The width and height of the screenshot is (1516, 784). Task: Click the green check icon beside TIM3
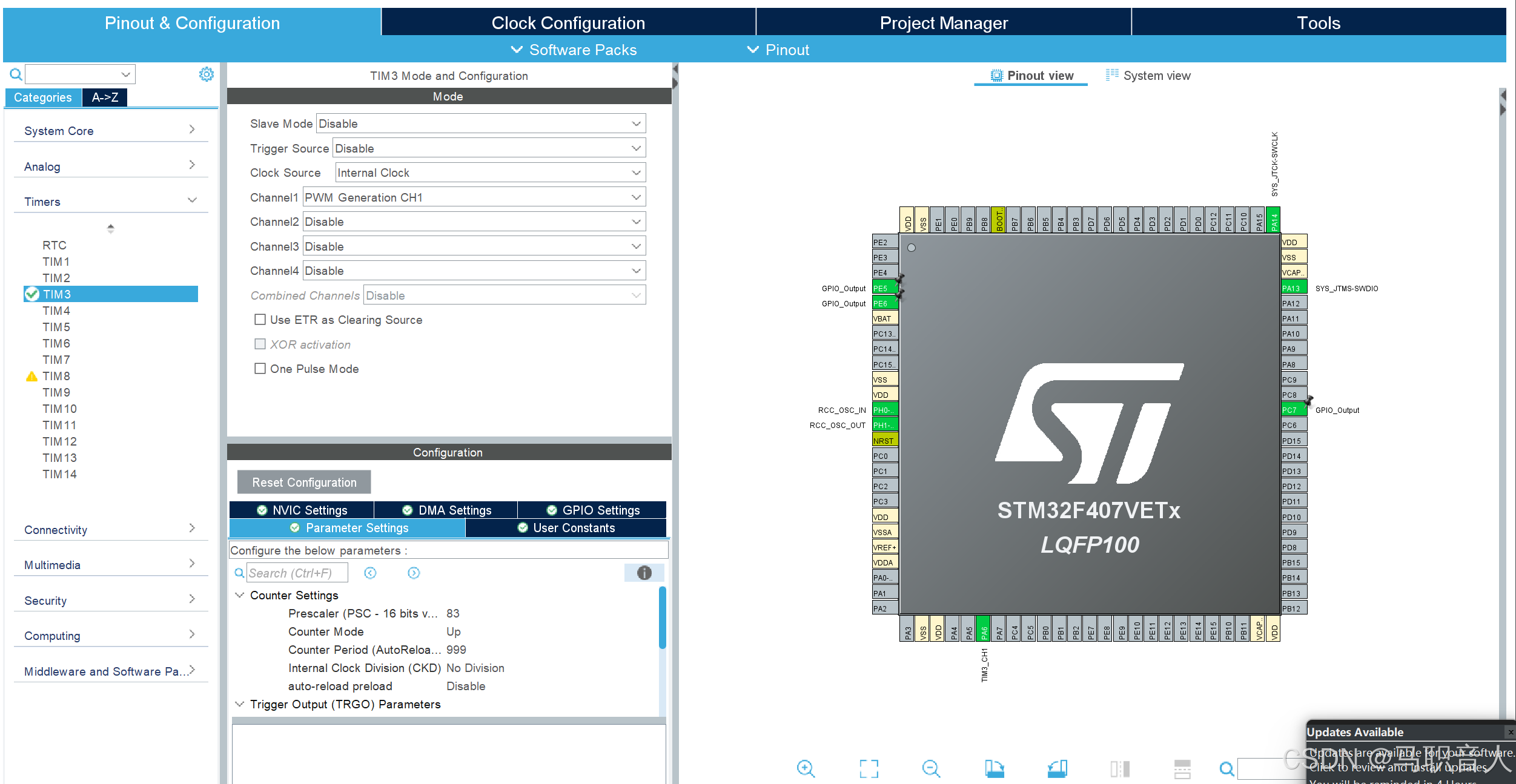[x=32, y=294]
